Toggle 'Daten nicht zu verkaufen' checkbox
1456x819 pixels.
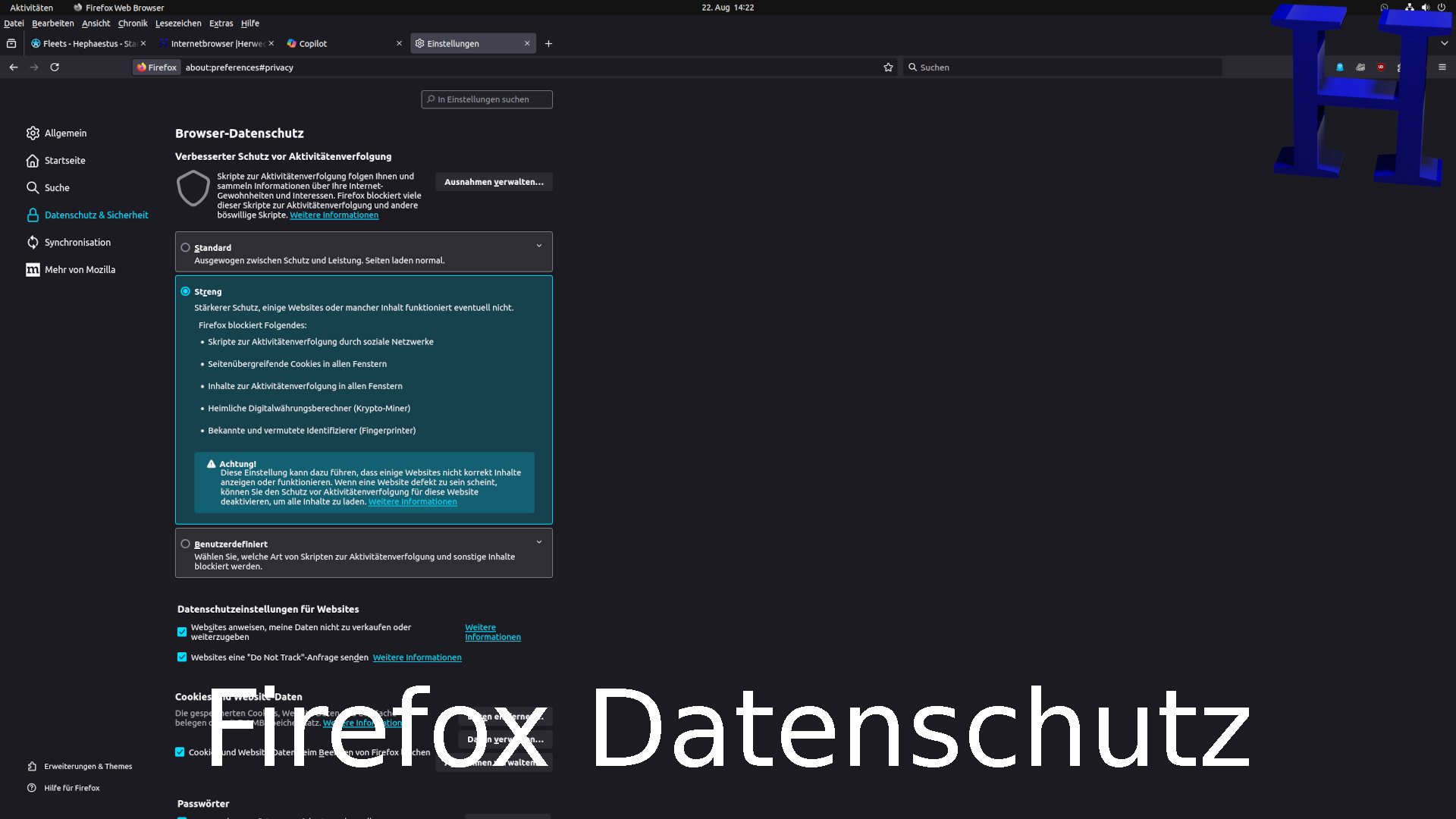coord(182,632)
